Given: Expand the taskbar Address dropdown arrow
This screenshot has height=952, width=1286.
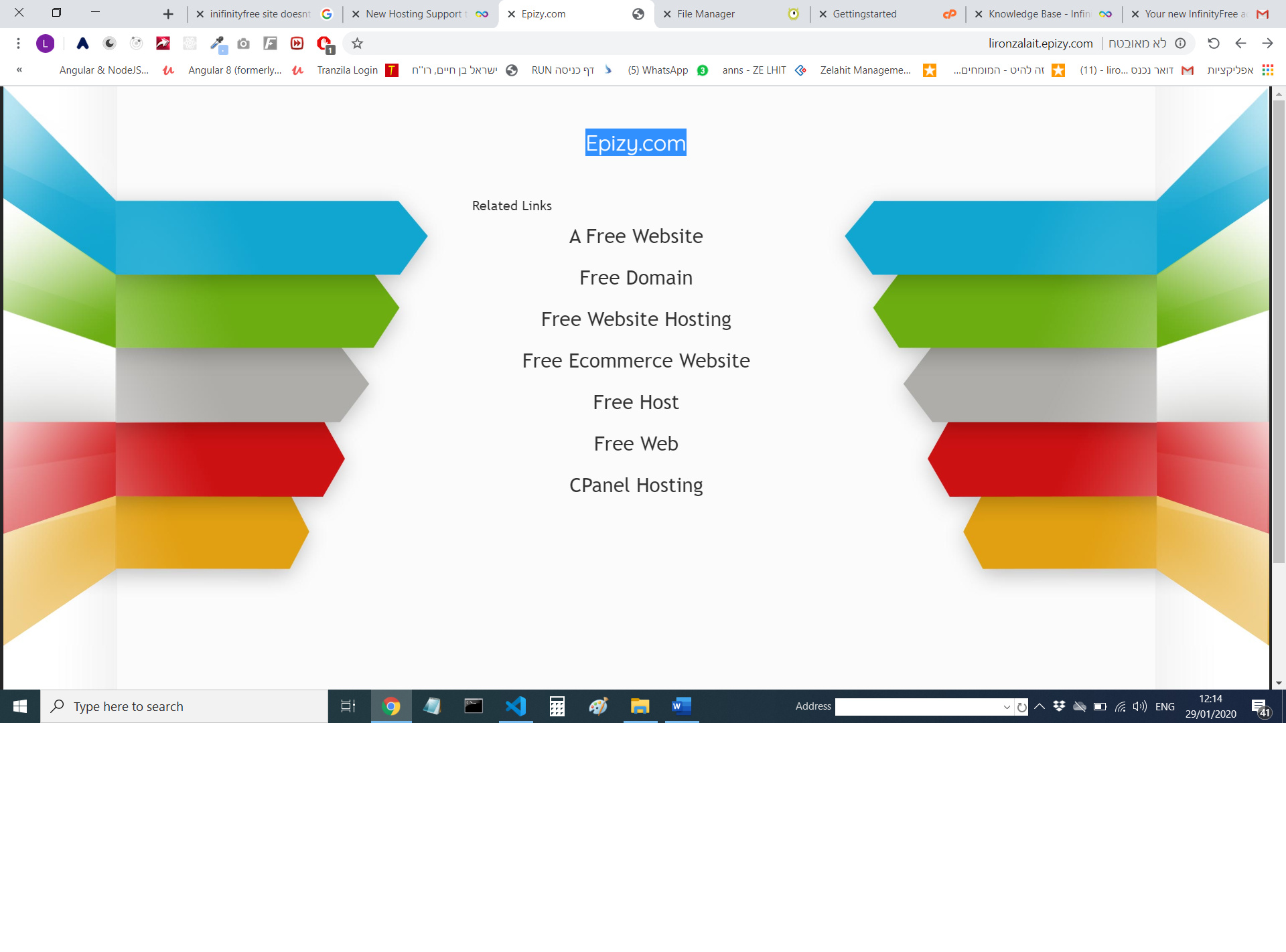Looking at the screenshot, I should (x=1006, y=707).
